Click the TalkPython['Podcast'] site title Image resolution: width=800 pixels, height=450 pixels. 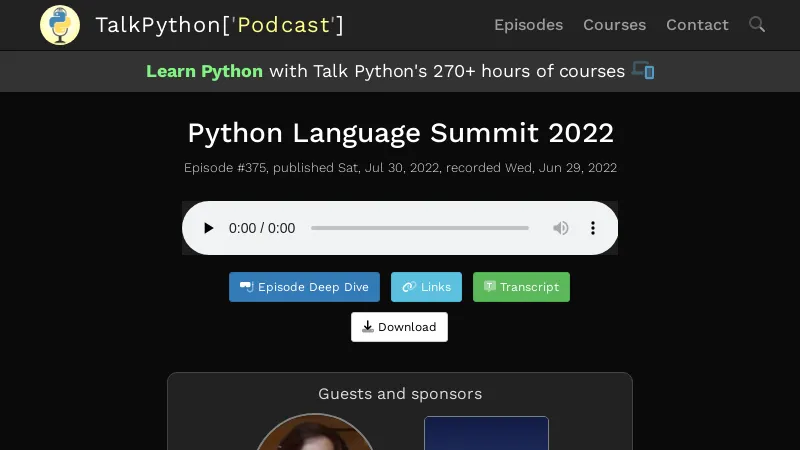point(219,25)
